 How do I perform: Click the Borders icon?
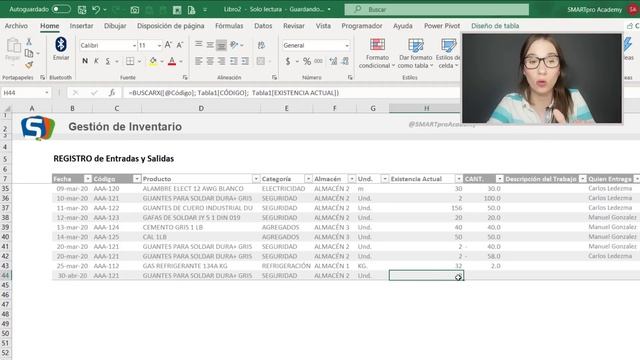coord(130,61)
